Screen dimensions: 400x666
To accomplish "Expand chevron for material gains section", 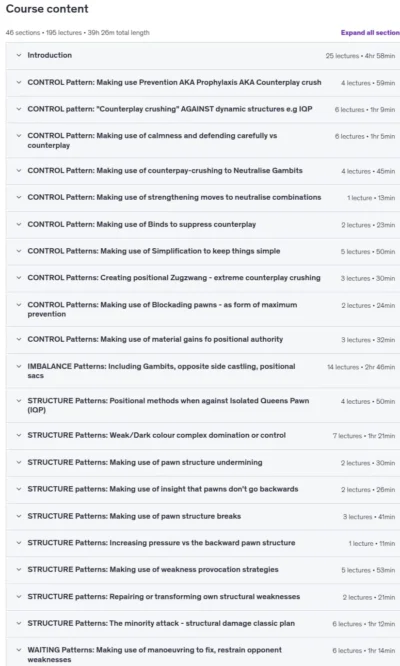I will coord(19,339).
